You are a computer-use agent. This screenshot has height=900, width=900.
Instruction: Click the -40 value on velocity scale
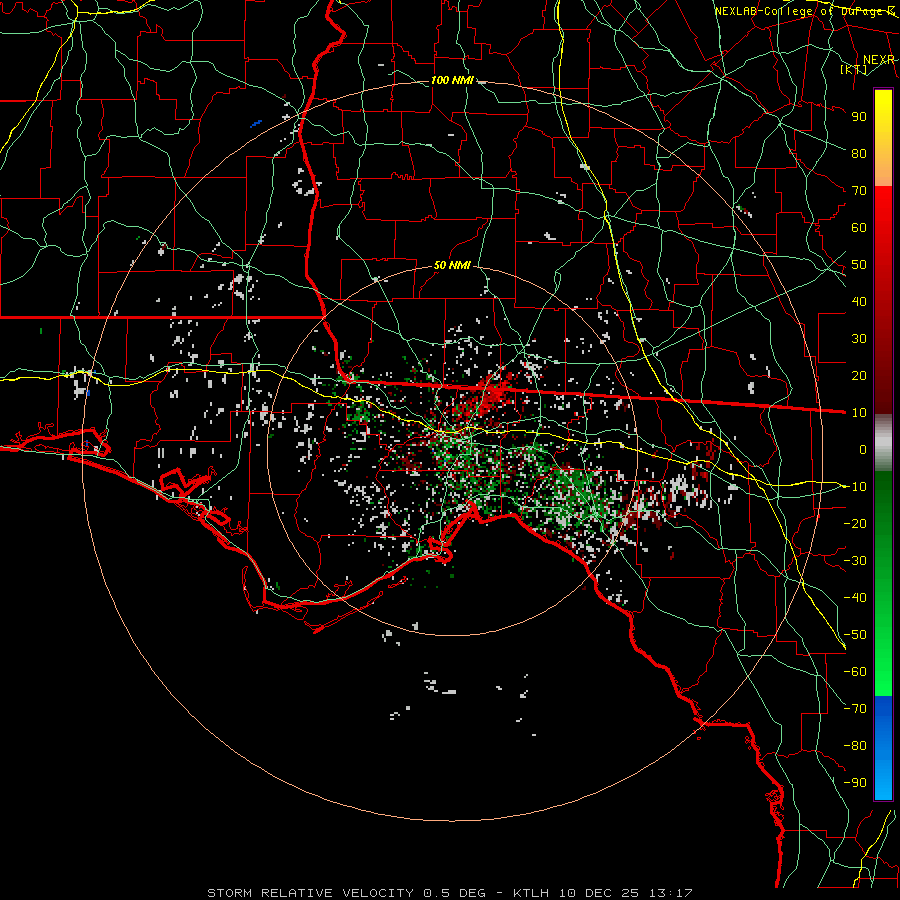coord(855,598)
